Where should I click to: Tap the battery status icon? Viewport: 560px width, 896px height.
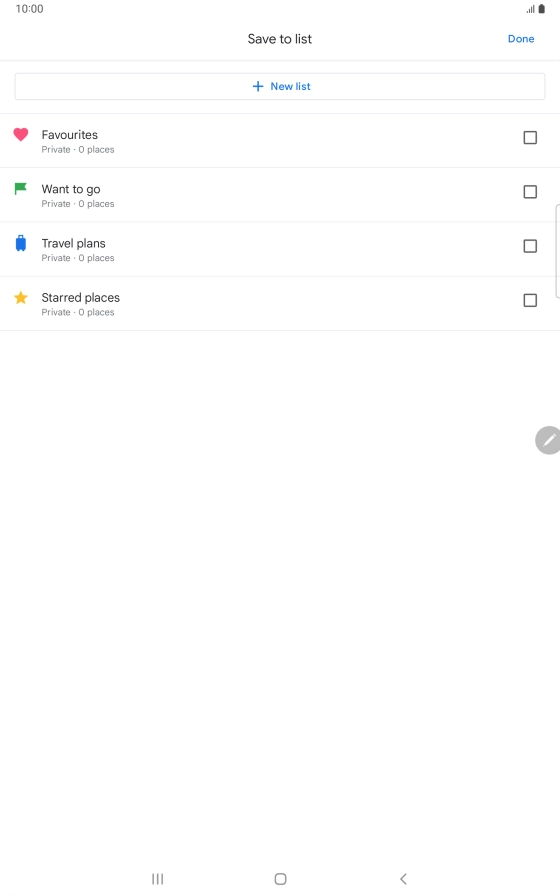tap(542, 9)
